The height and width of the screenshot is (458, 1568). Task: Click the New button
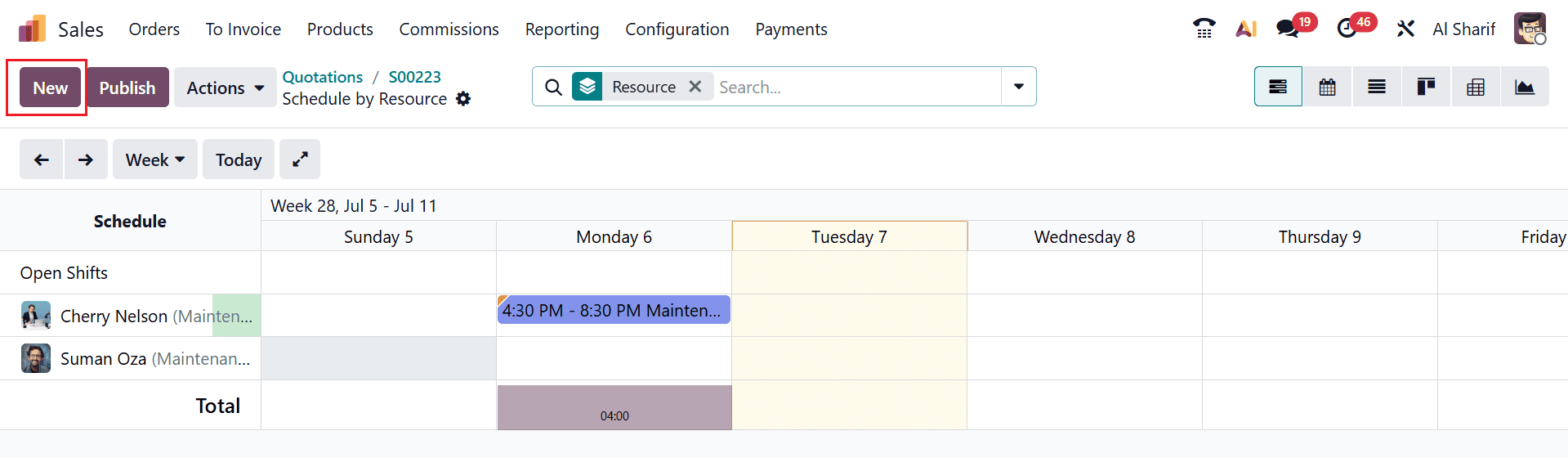click(x=50, y=88)
